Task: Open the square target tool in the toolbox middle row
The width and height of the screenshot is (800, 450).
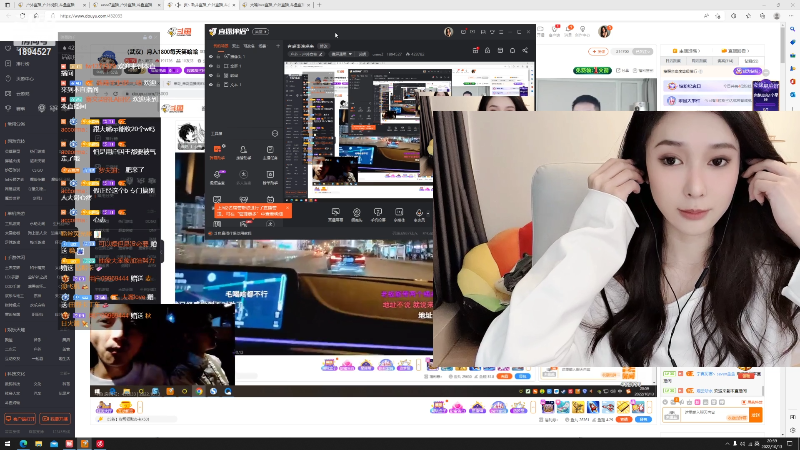Action: click(x=270, y=177)
